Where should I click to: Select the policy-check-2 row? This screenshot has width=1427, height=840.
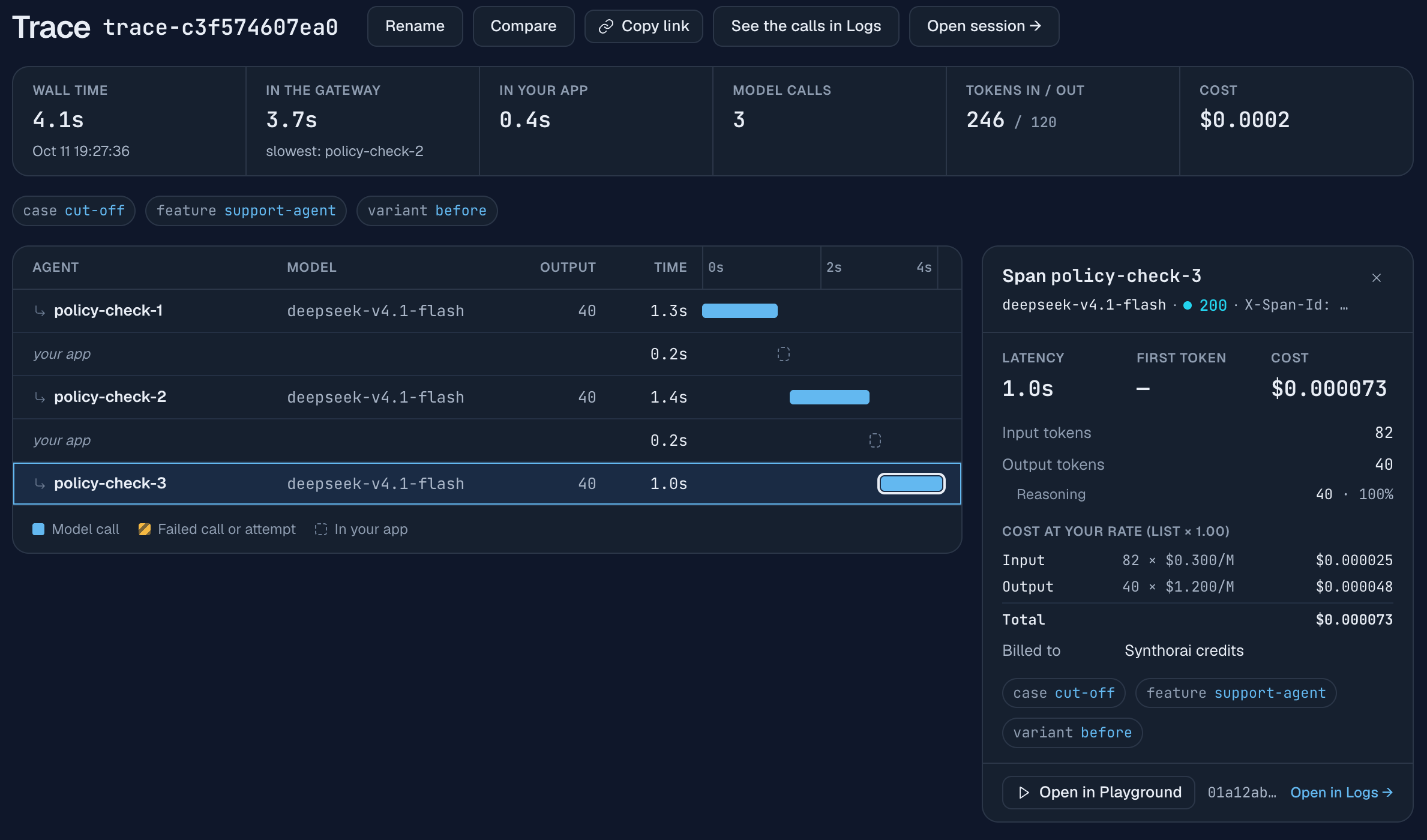tap(487, 397)
